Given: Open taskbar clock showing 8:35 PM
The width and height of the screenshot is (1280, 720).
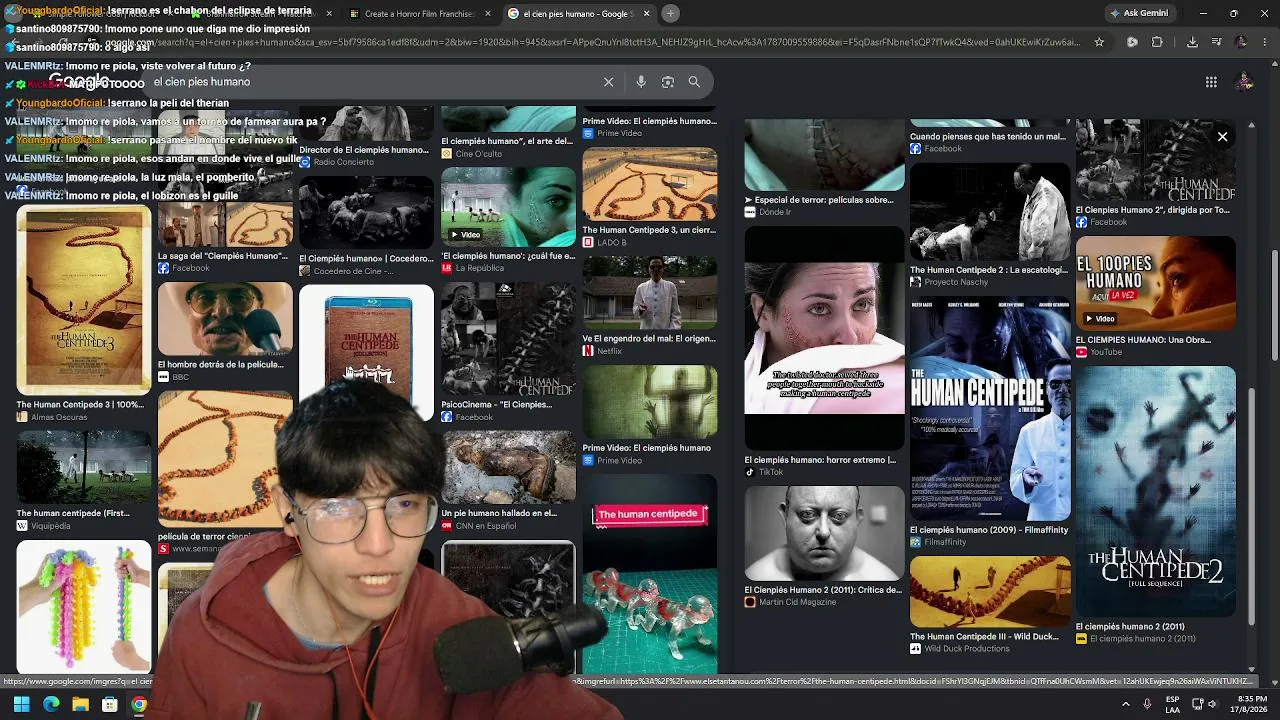Looking at the screenshot, I should click(1252, 704).
